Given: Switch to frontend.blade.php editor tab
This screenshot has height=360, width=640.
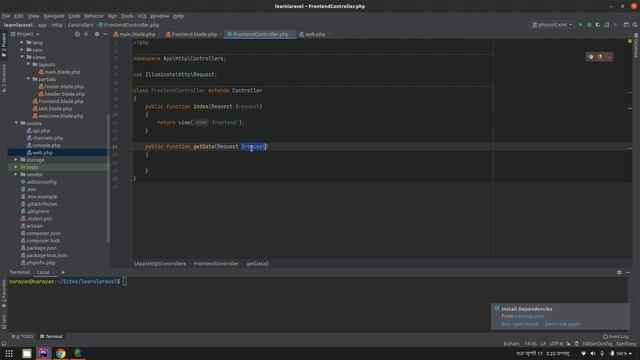Looking at the screenshot, I should point(193,35).
